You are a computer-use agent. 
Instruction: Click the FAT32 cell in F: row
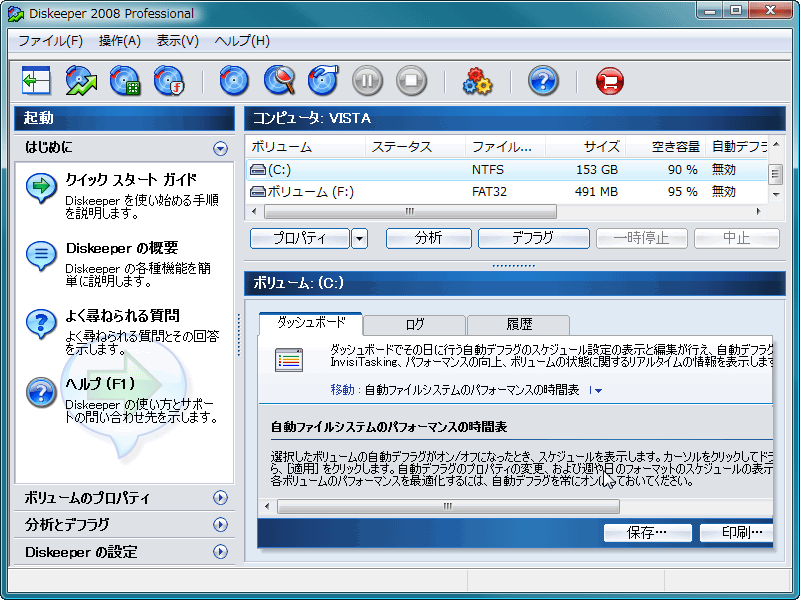489,192
